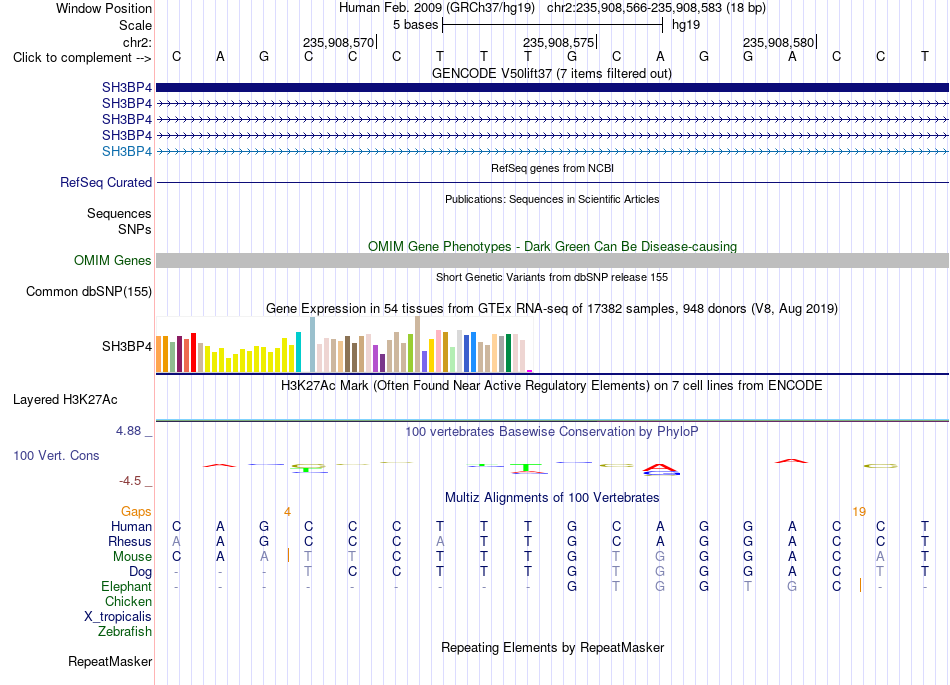Click the red bar in GTEx chart

pyautogui.click(x=193, y=352)
